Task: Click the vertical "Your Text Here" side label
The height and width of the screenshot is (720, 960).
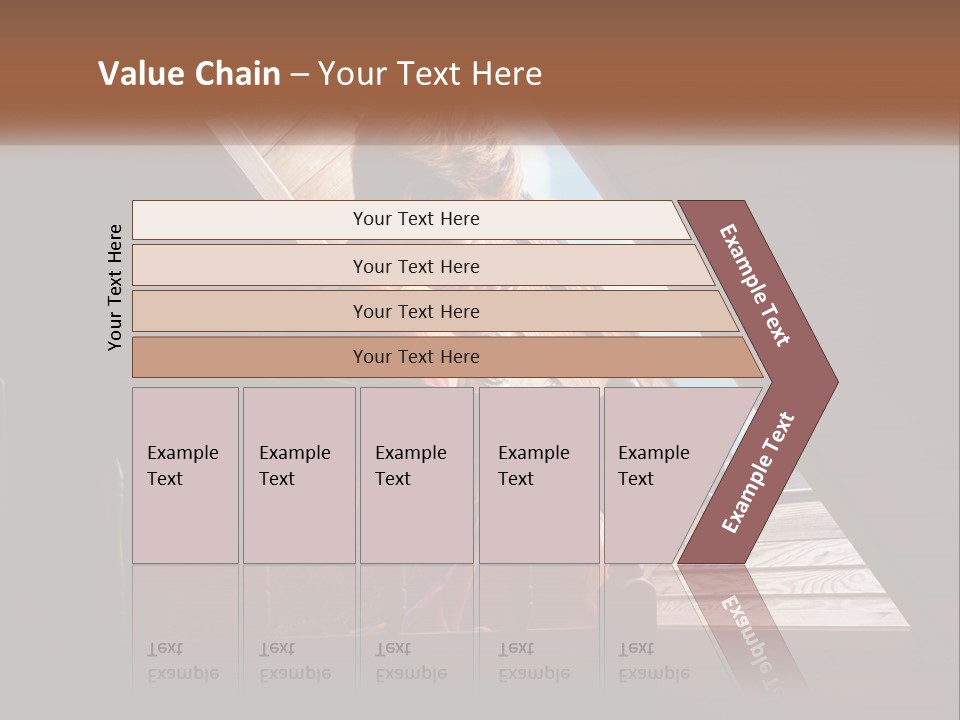Action: [115, 287]
